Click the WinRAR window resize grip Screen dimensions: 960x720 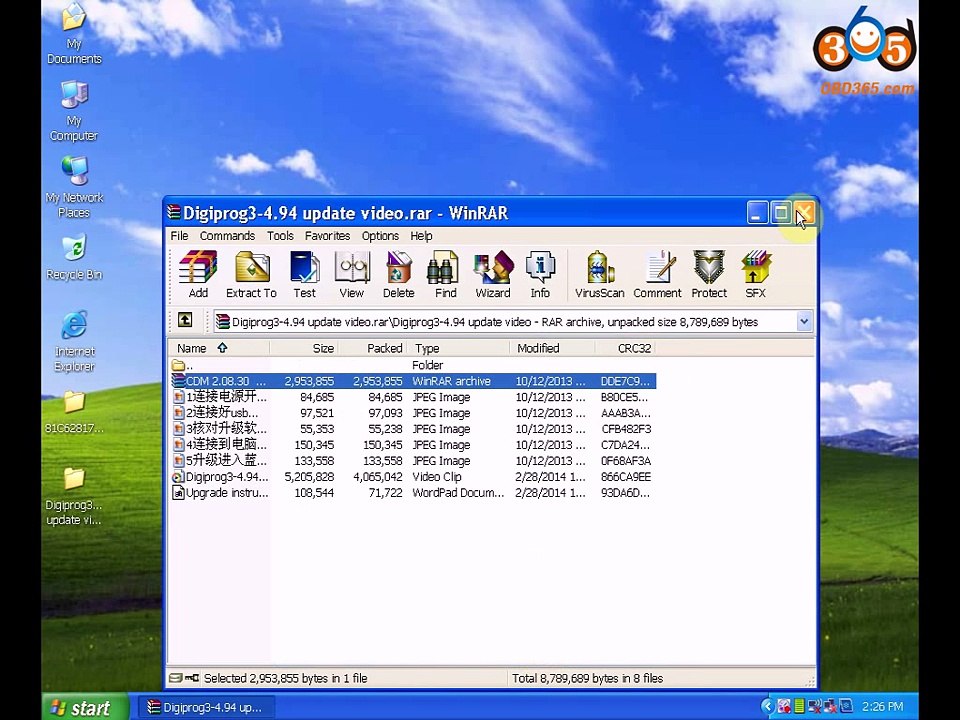pos(810,680)
